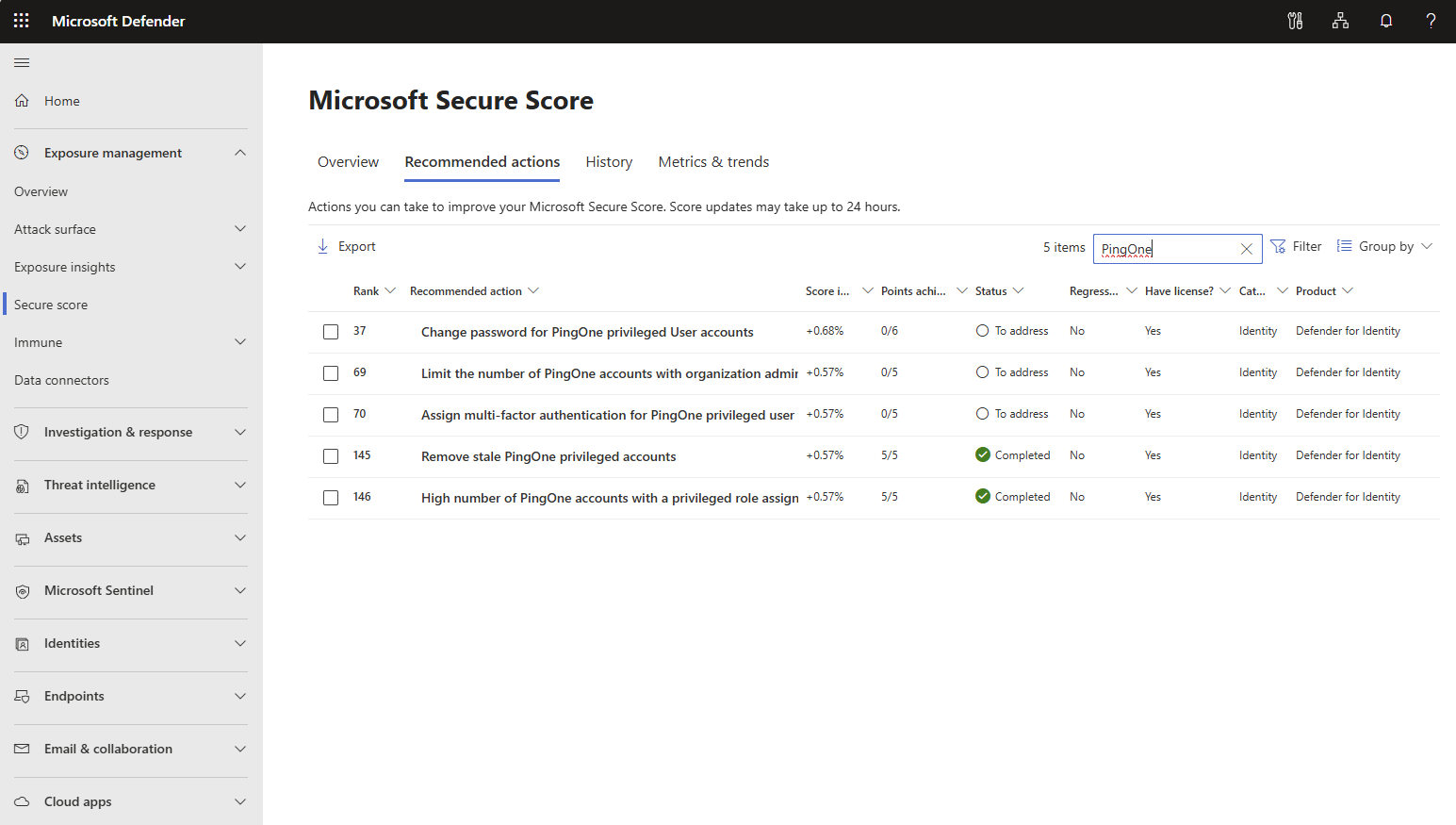Switch to the History tab

609,162
